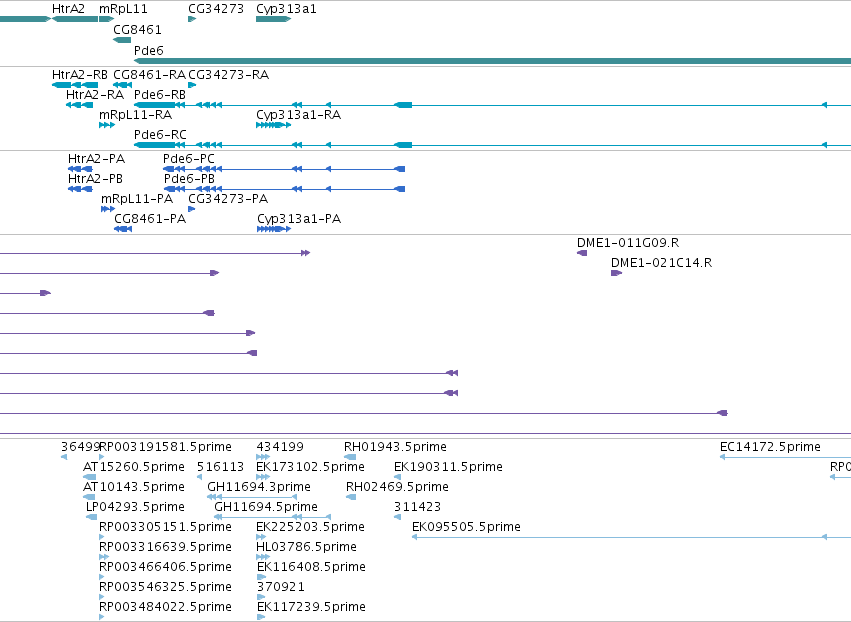The height and width of the screenshot is (622, 851).
Task: Select the HtrA2-RB transcript label
Action: click(x=80, y=74)
